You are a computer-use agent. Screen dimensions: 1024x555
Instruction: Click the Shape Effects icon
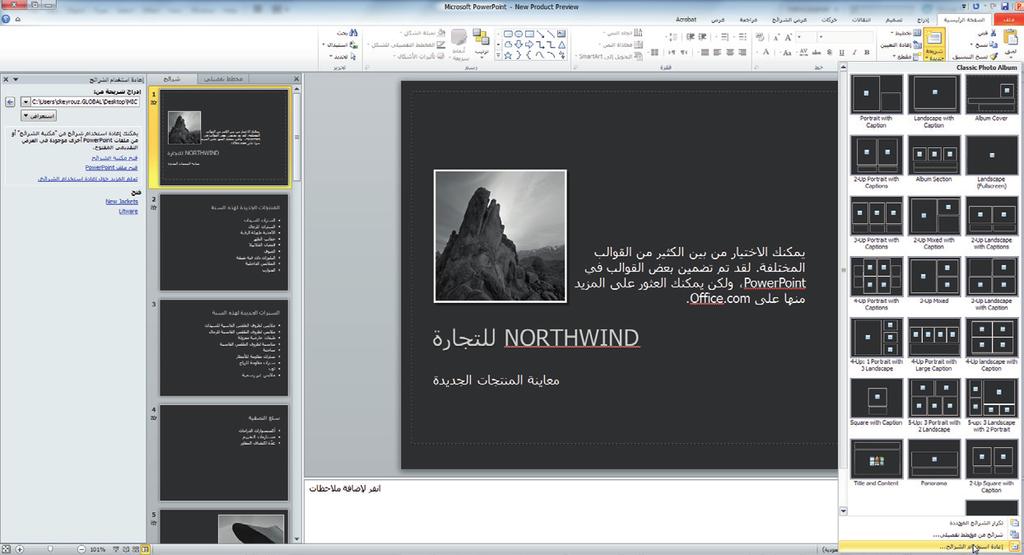pos(441,56)
